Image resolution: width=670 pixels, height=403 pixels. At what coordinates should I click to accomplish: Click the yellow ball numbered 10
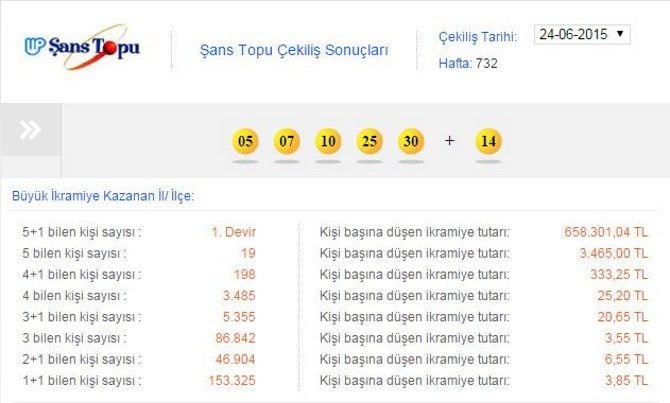pos(328,141)
